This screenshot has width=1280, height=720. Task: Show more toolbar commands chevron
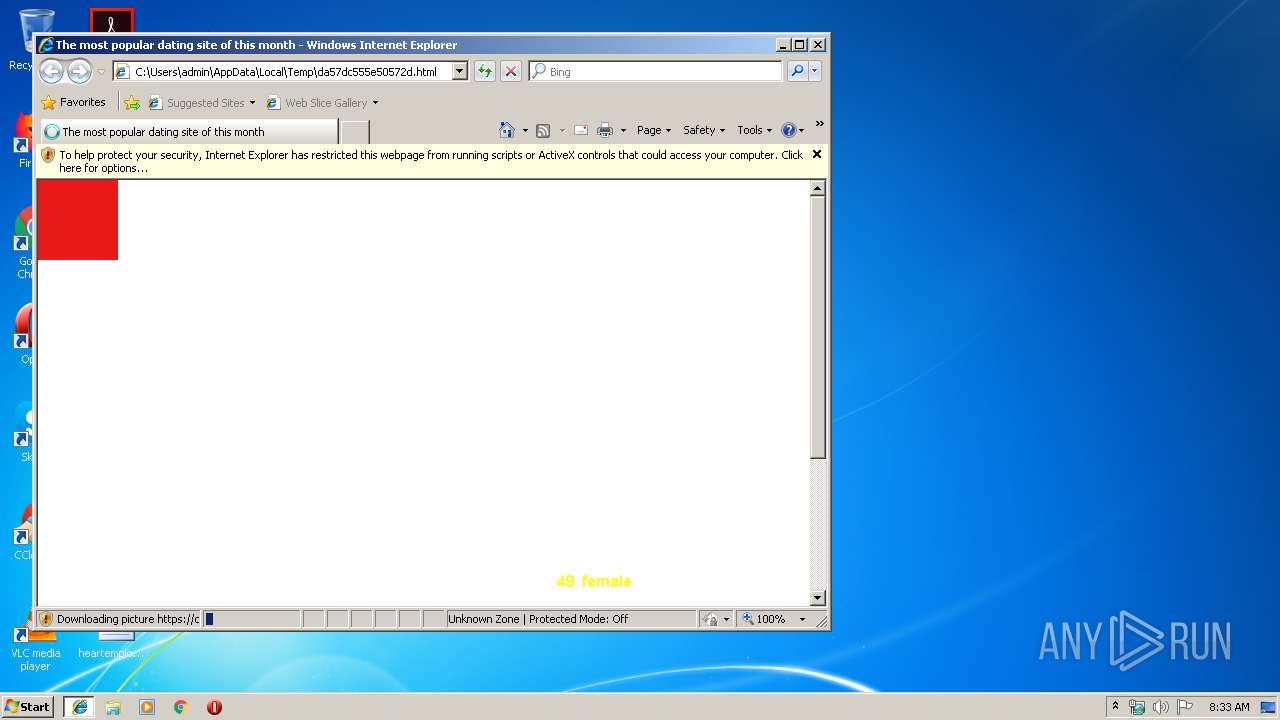tap(819, 124)
